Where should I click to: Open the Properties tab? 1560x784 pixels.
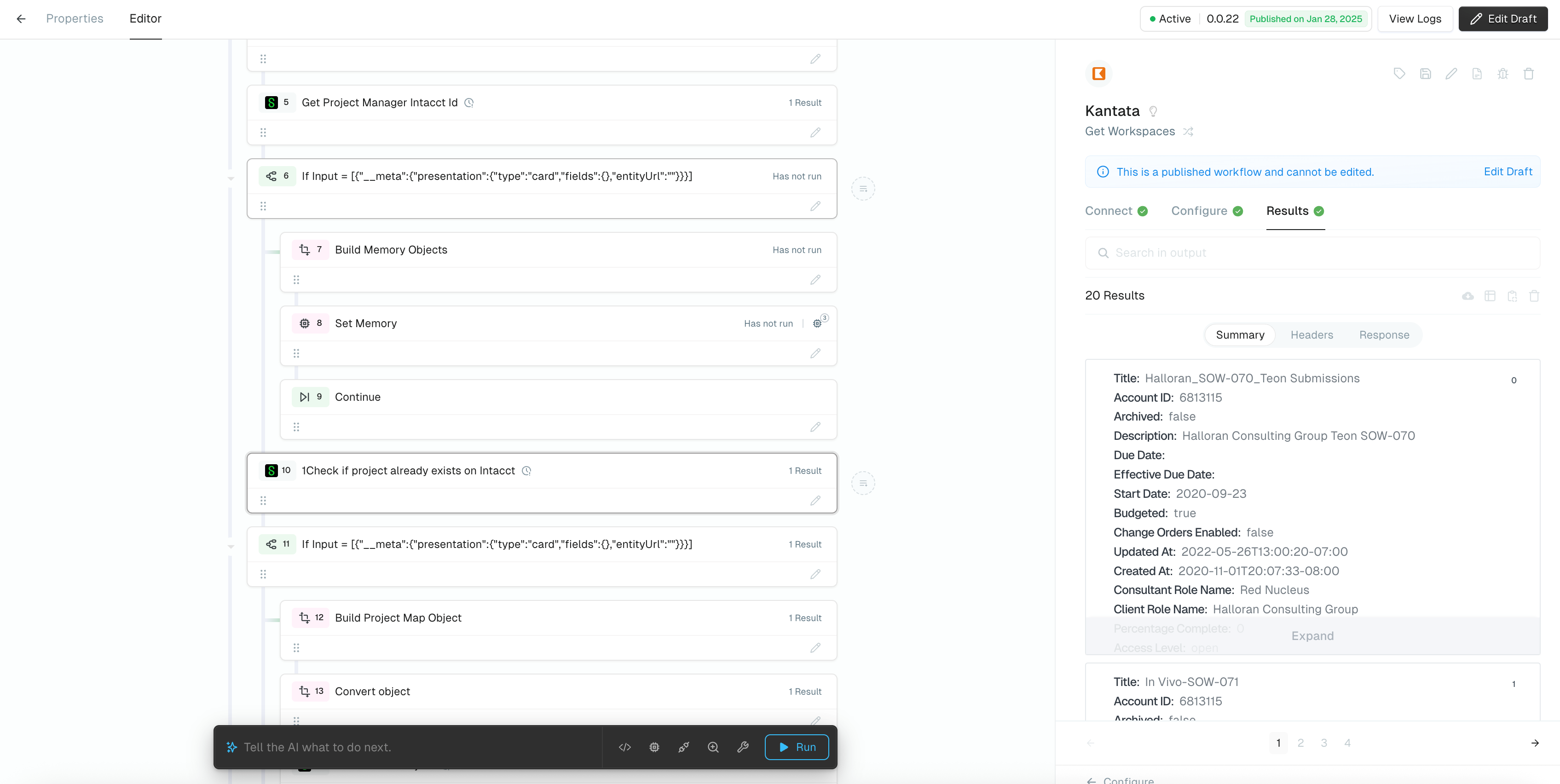75,19
